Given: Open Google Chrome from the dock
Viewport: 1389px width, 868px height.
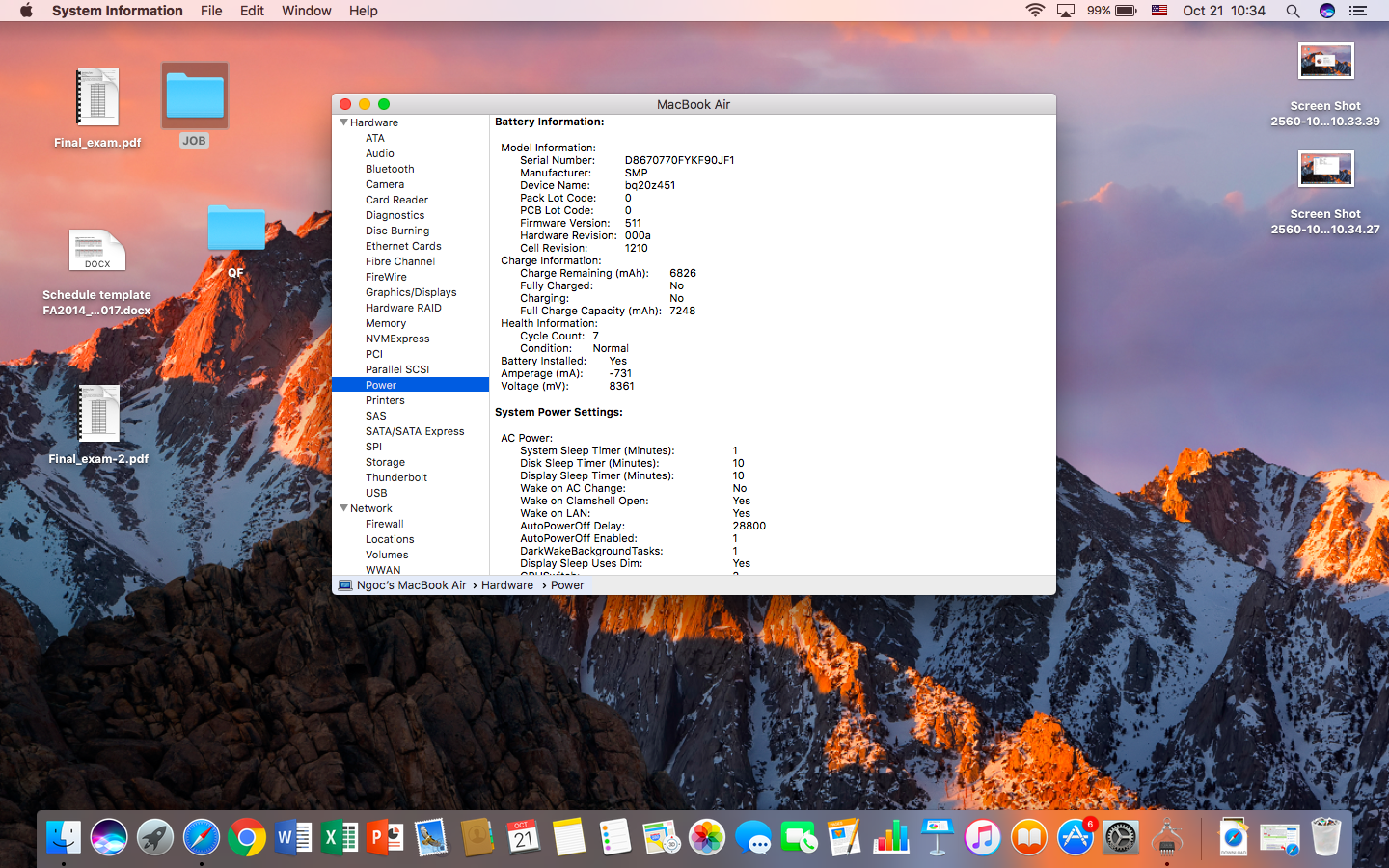Looking at the screenshot, I should click(247, 837).
